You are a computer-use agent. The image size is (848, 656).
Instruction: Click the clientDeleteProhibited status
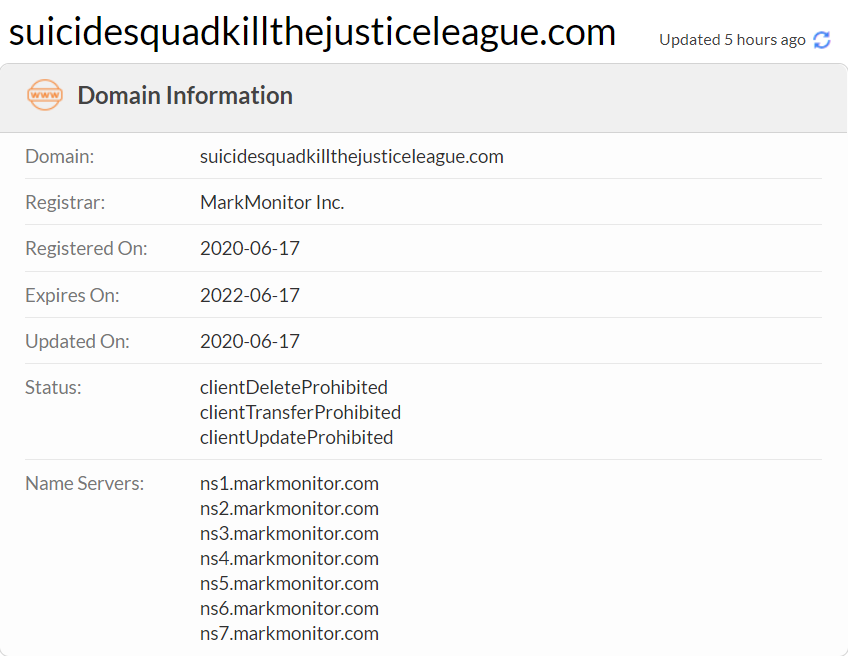pyautogui.click(x=294, y=387)
